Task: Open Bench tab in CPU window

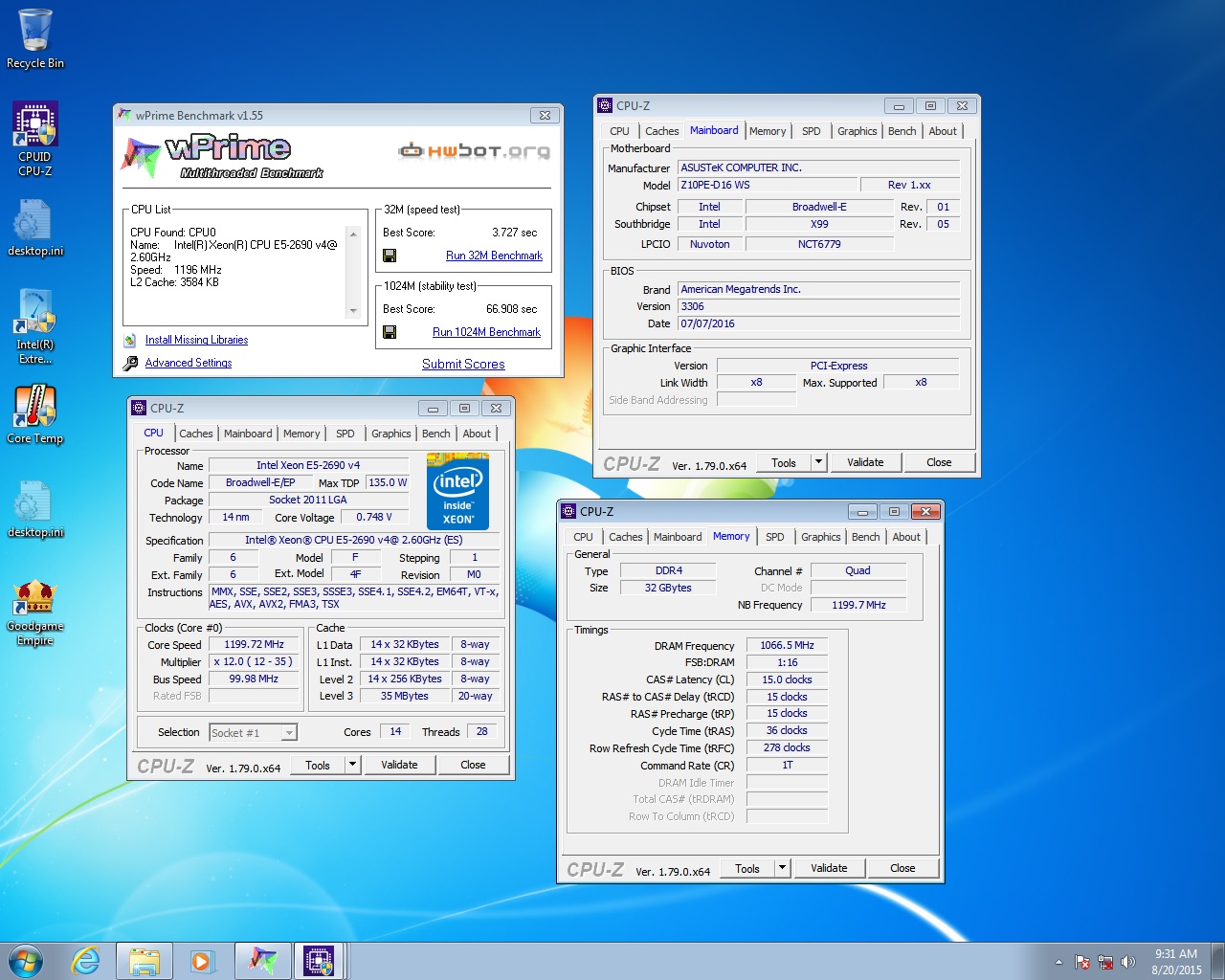Action: [x=436, y=434]
